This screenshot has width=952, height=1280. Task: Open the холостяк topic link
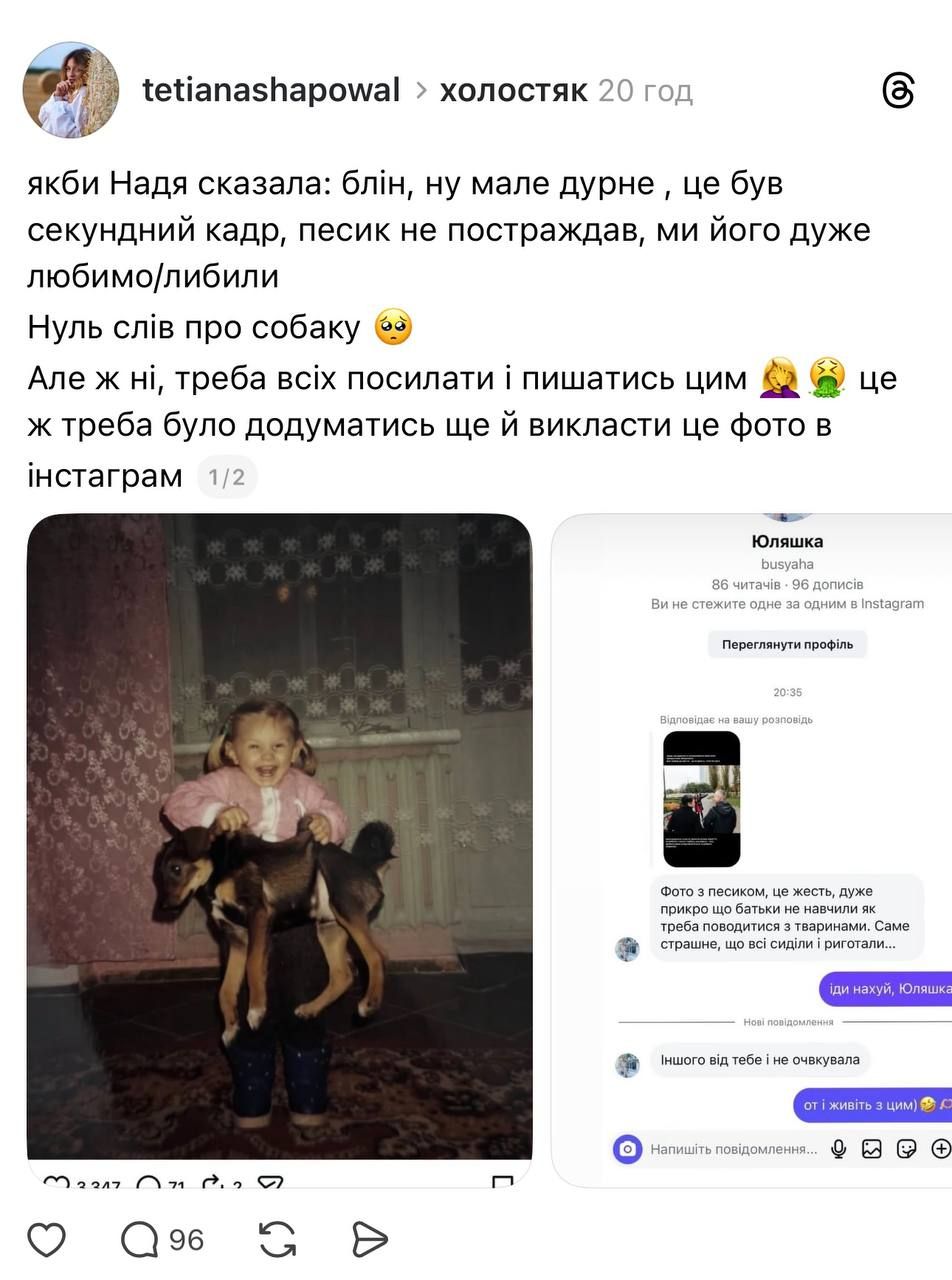[x=513, y=90]
